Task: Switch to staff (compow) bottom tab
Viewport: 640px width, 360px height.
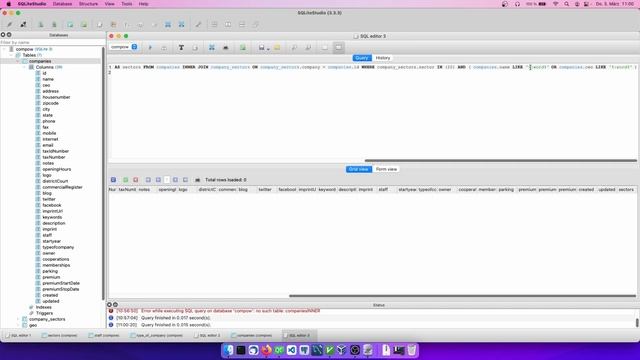Action: click(104, 336)
